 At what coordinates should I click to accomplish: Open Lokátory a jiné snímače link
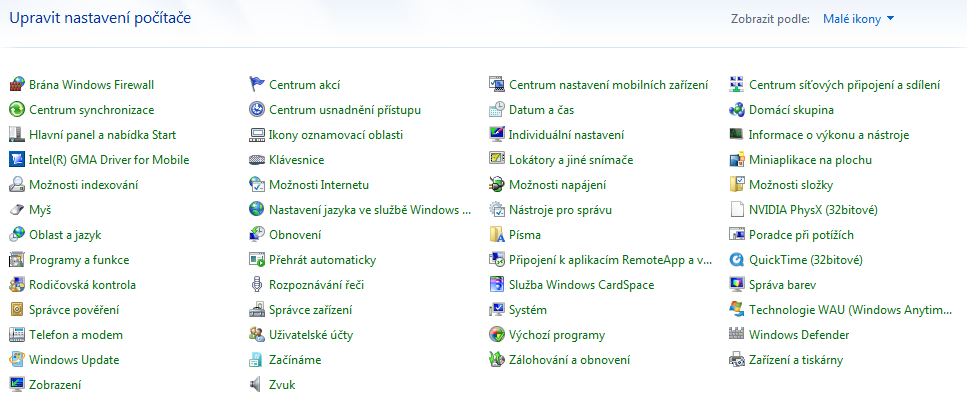click(x=570, y=160)
